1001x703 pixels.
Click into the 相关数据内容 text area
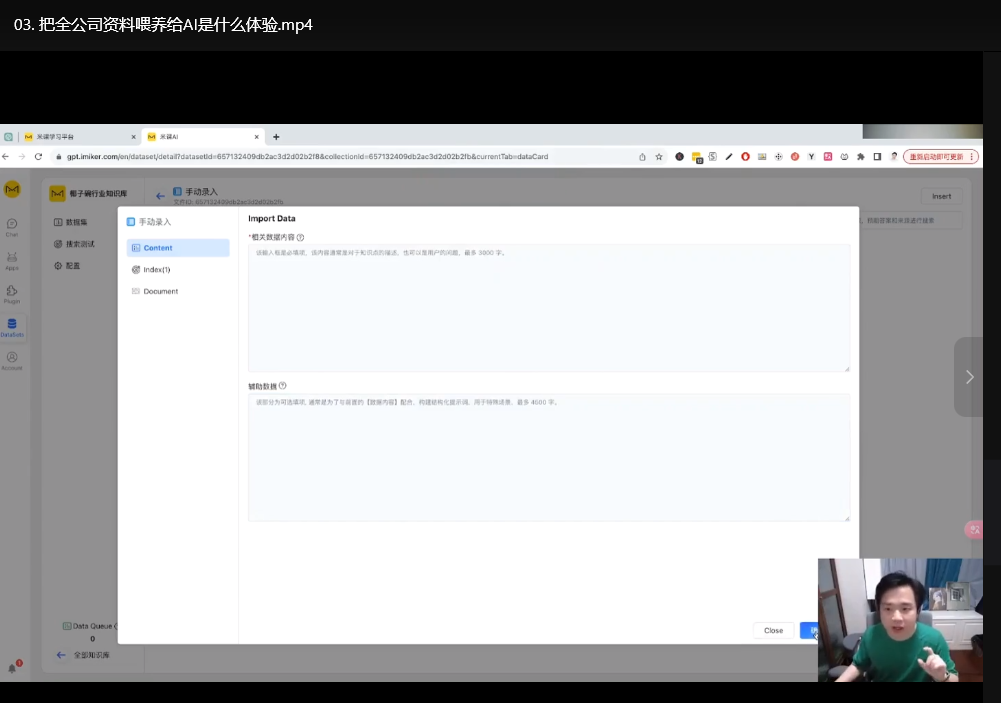tap(548, 308)
